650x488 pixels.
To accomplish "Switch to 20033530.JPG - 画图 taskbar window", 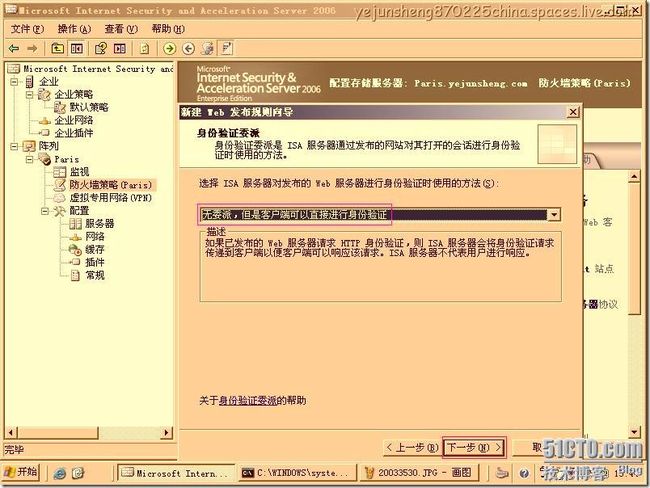I will [x=419, y=473].
